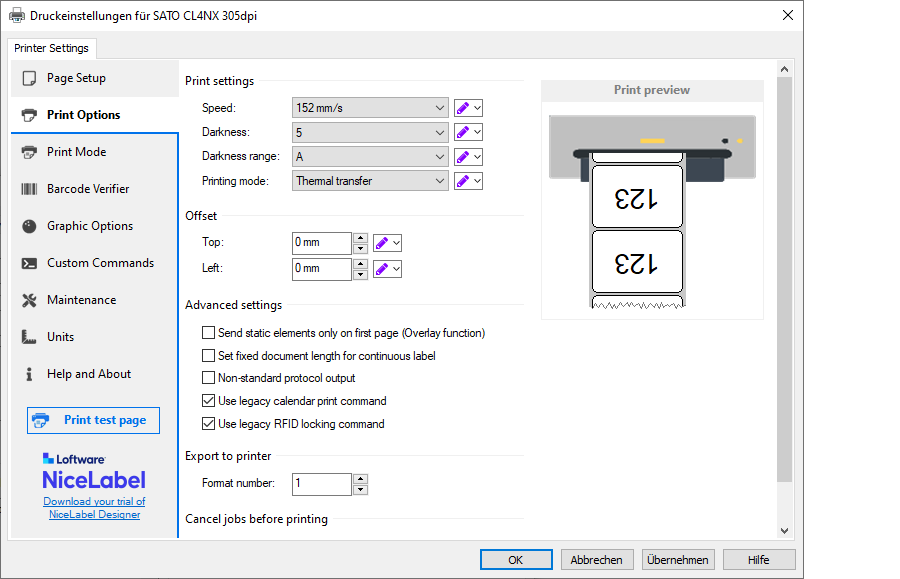Switch to the Print Mode section
This screenshot has height=579, width=900.
point(95,152)
